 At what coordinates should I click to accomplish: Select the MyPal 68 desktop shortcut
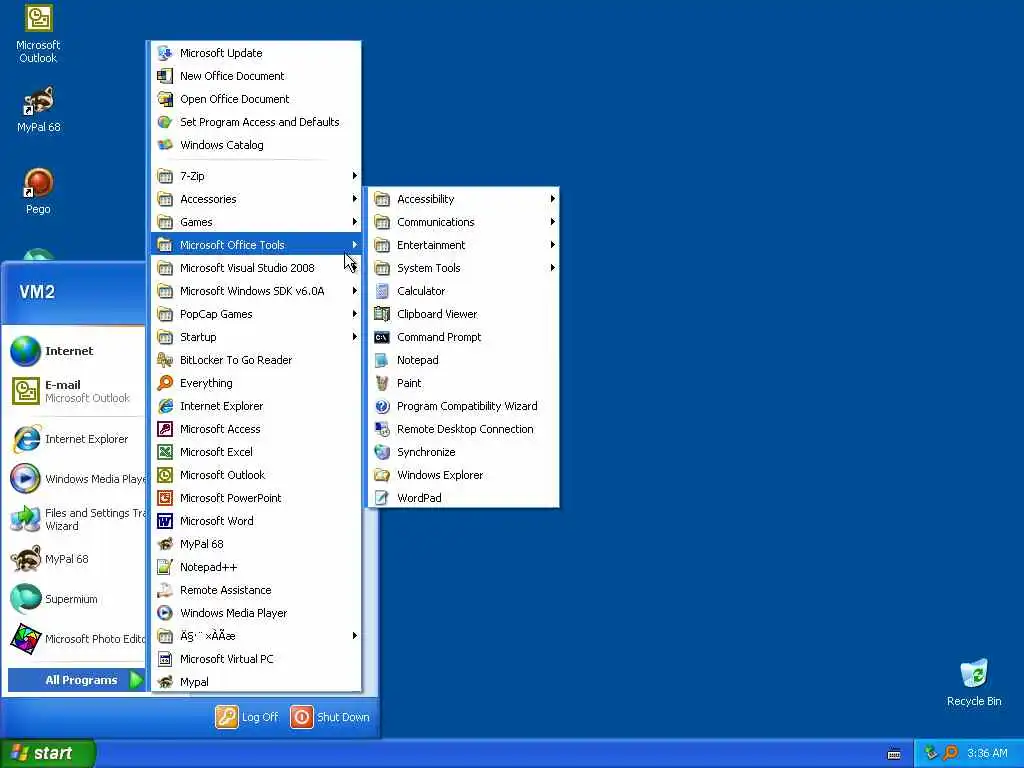(x=38, y=110)
